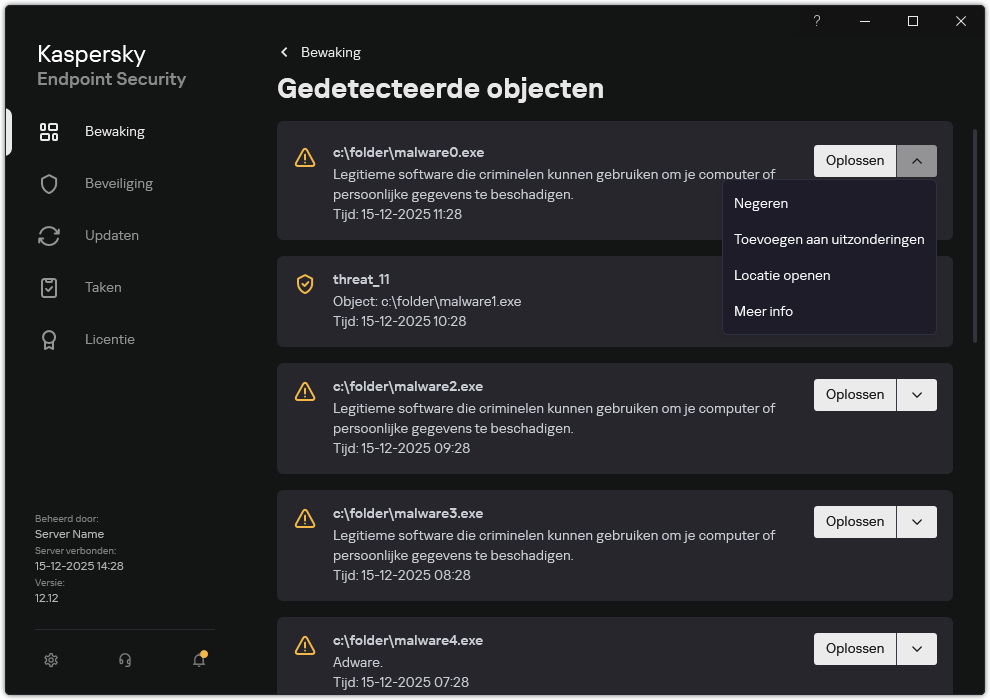Click the green check icon beside threat_11
Screen dimensions: 990x700
pos(305,285)
